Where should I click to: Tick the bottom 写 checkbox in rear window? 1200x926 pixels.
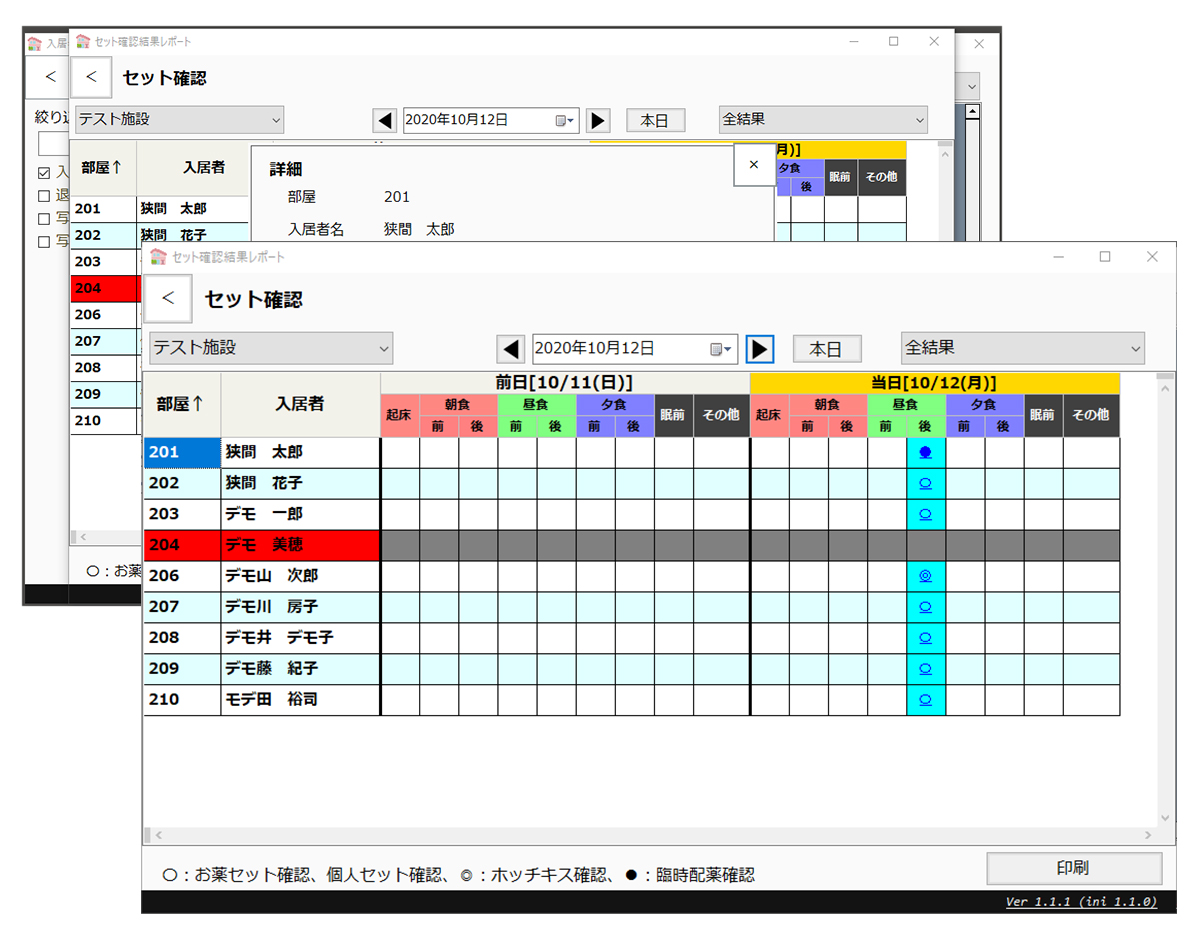tap(43, 241)
